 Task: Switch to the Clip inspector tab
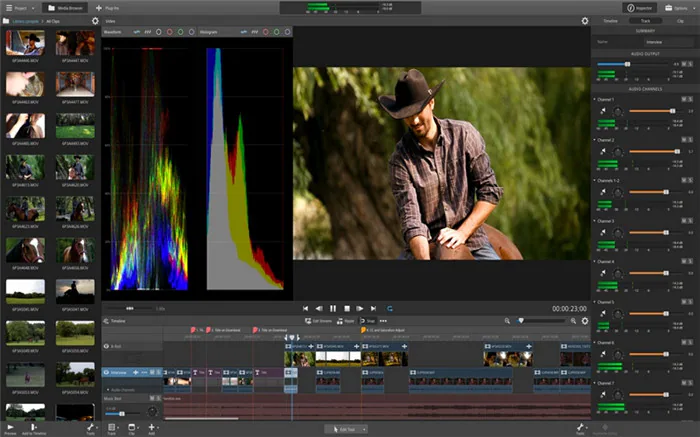(x=679, y=20)
